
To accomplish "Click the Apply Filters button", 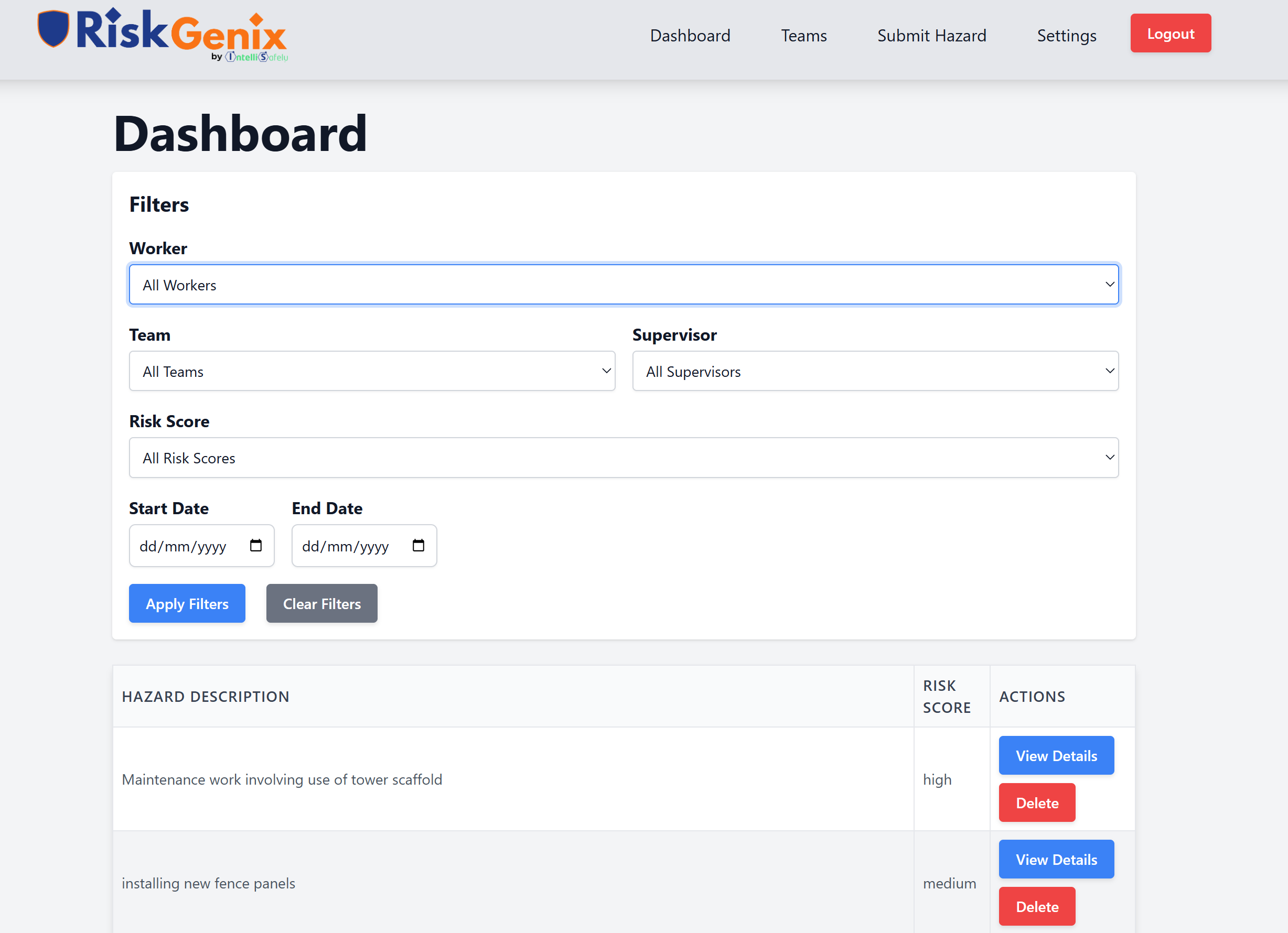I will pyautogui.click(x=187, y=603).
